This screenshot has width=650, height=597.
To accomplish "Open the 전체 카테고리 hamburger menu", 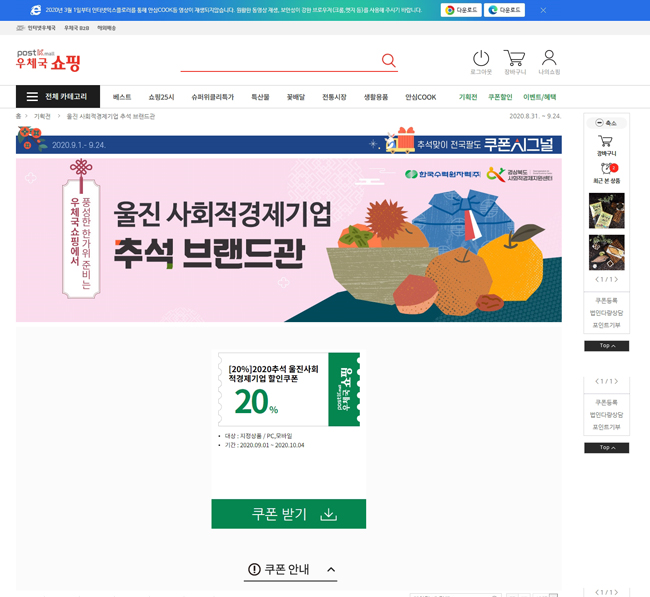I will (x=58, y=97).
